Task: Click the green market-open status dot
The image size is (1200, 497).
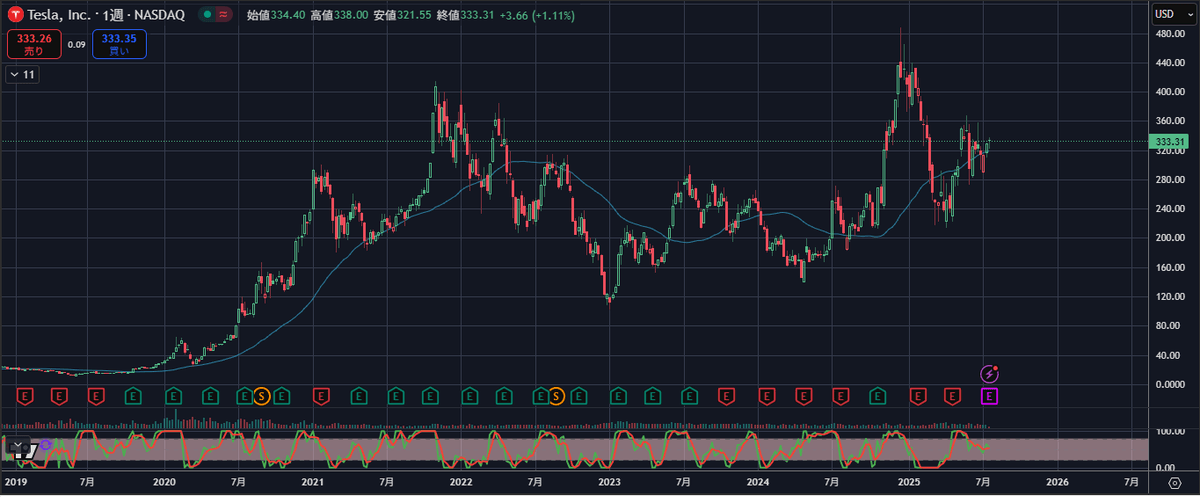Action: click(205, 14)
